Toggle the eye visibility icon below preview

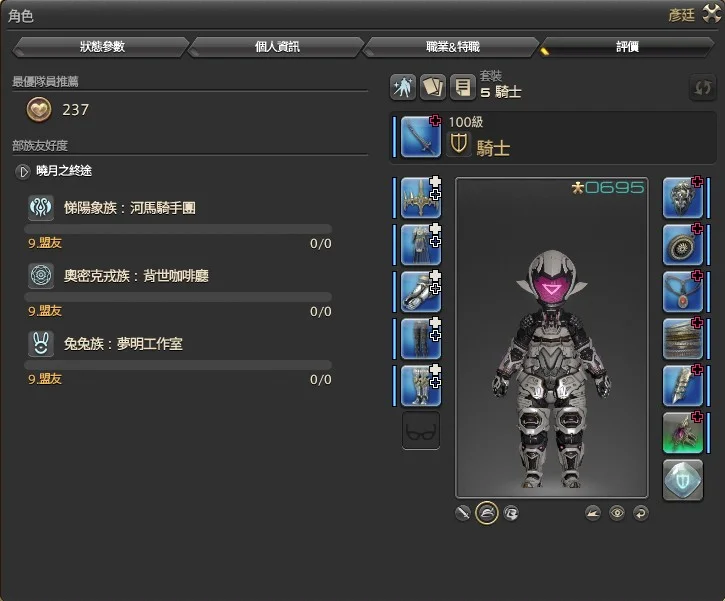(617, 513)
